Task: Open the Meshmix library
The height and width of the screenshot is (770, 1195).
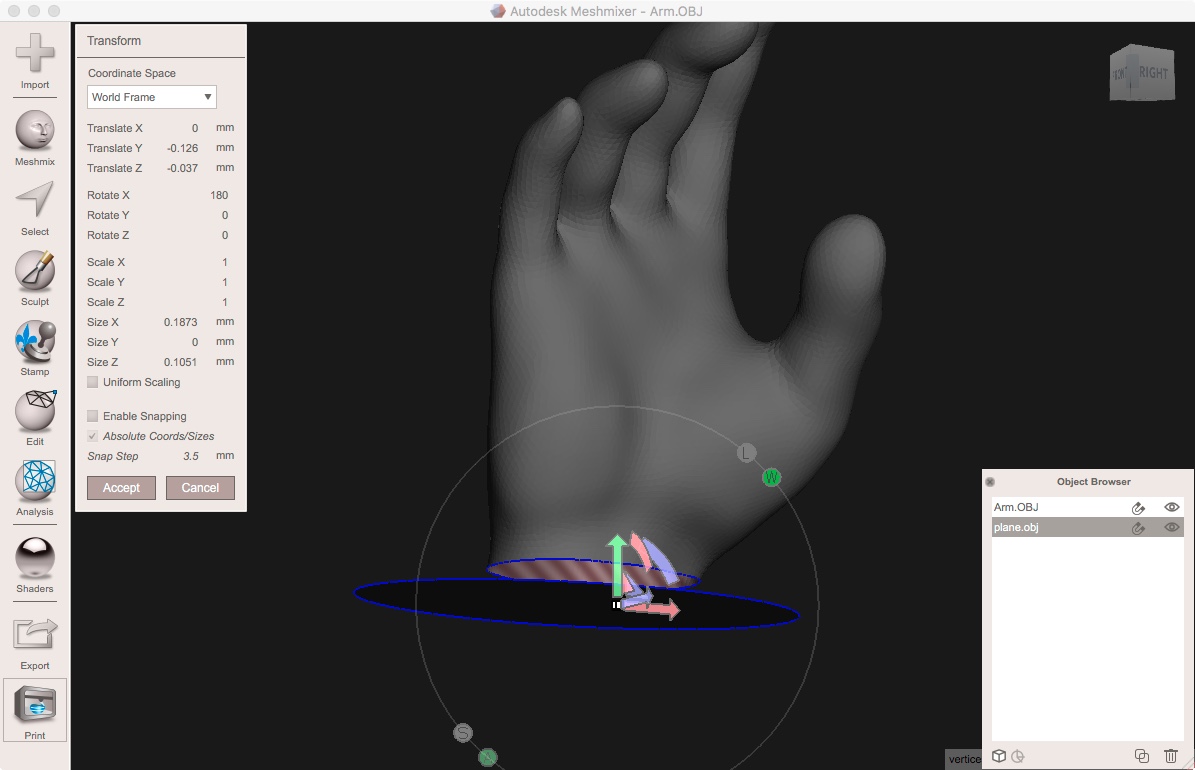Action: 35,139
